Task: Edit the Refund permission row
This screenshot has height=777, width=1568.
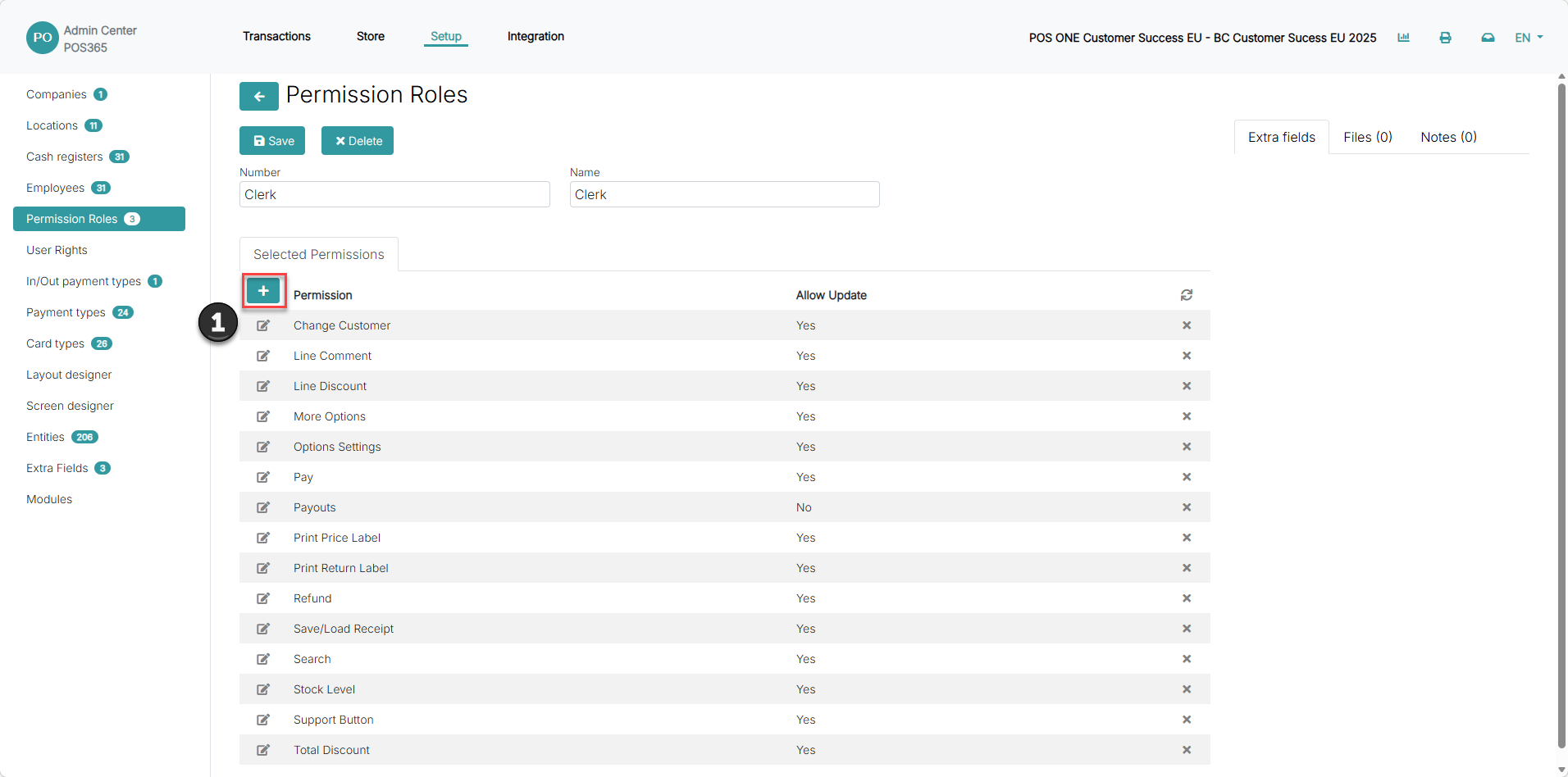Action: [263, 598]
